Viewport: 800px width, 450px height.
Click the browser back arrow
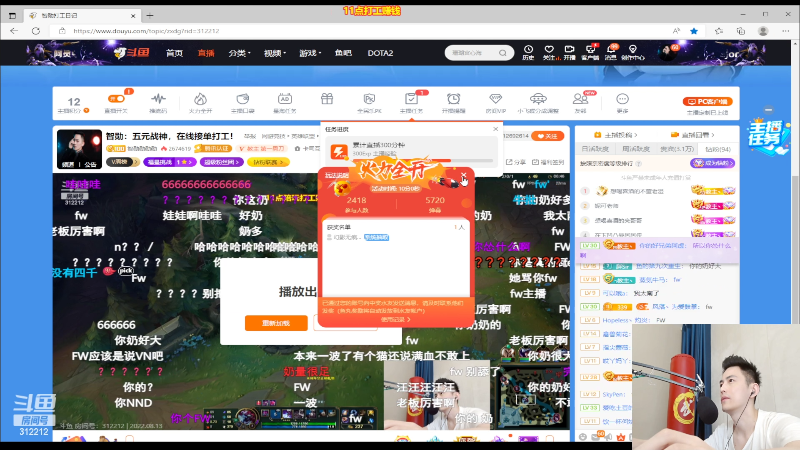(x=14, y=31)
